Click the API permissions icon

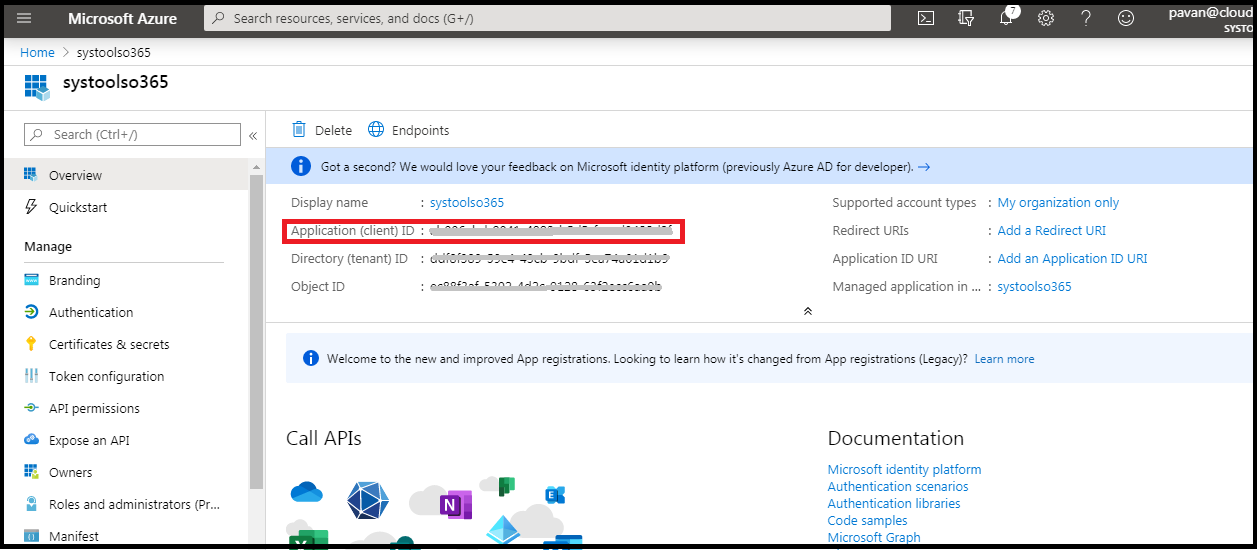(31, 408)
